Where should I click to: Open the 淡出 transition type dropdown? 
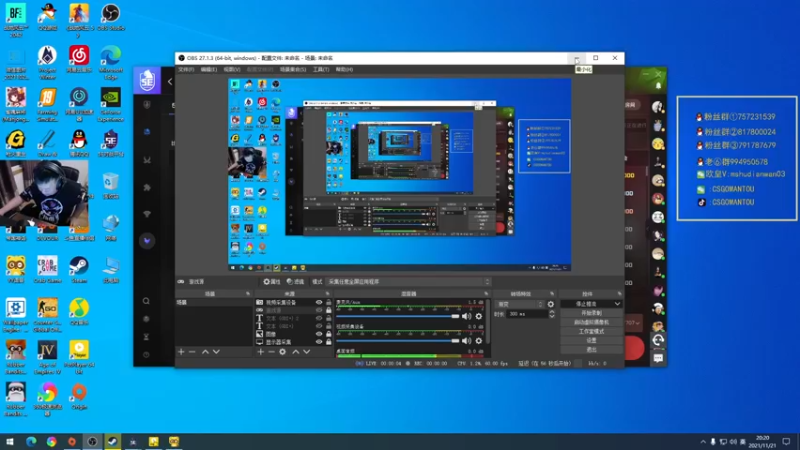click(x=519, y=304)
